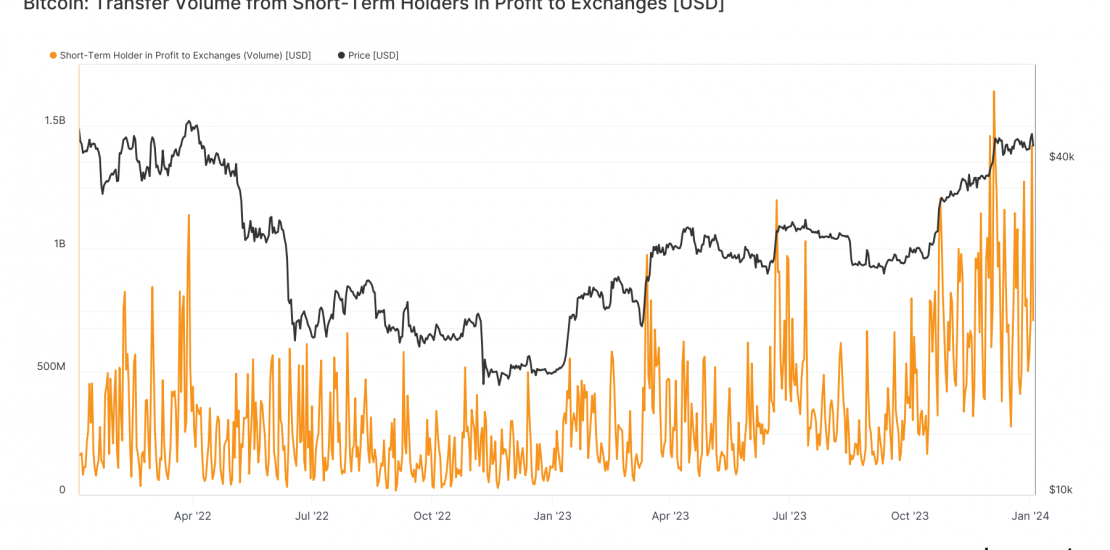This screenshot has height=550, width=1110.
Task: Click the Bitcoin Transfer Volume chart title
Action: (x=373, y=6)
